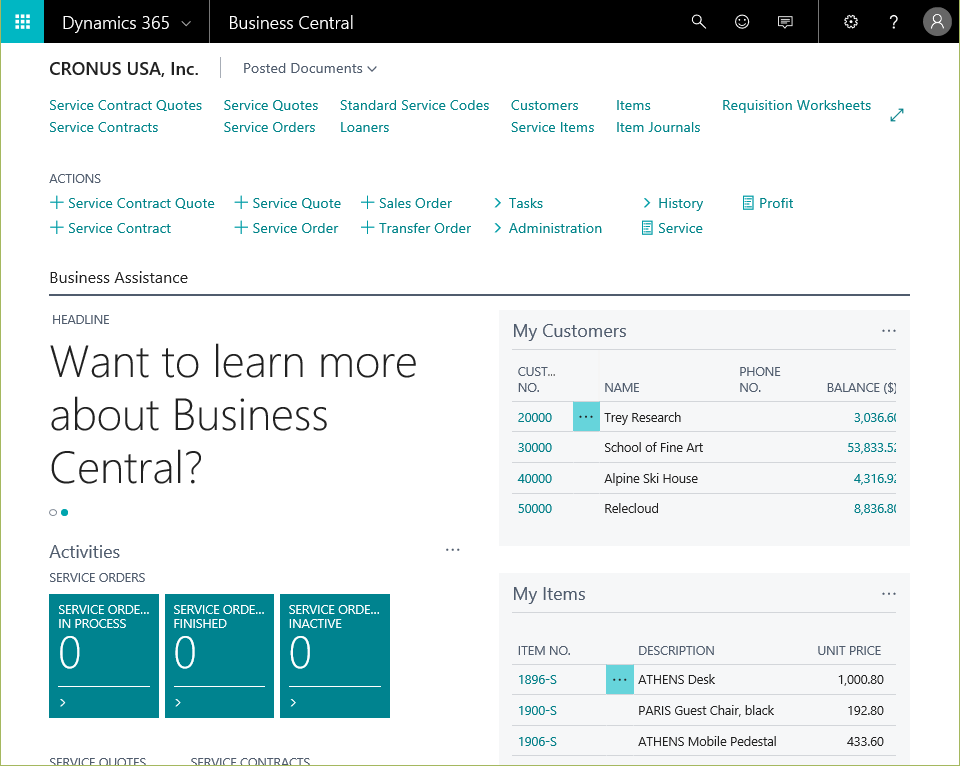Open the user account avatar
The image size is (960, 766).
click(937, 22)
